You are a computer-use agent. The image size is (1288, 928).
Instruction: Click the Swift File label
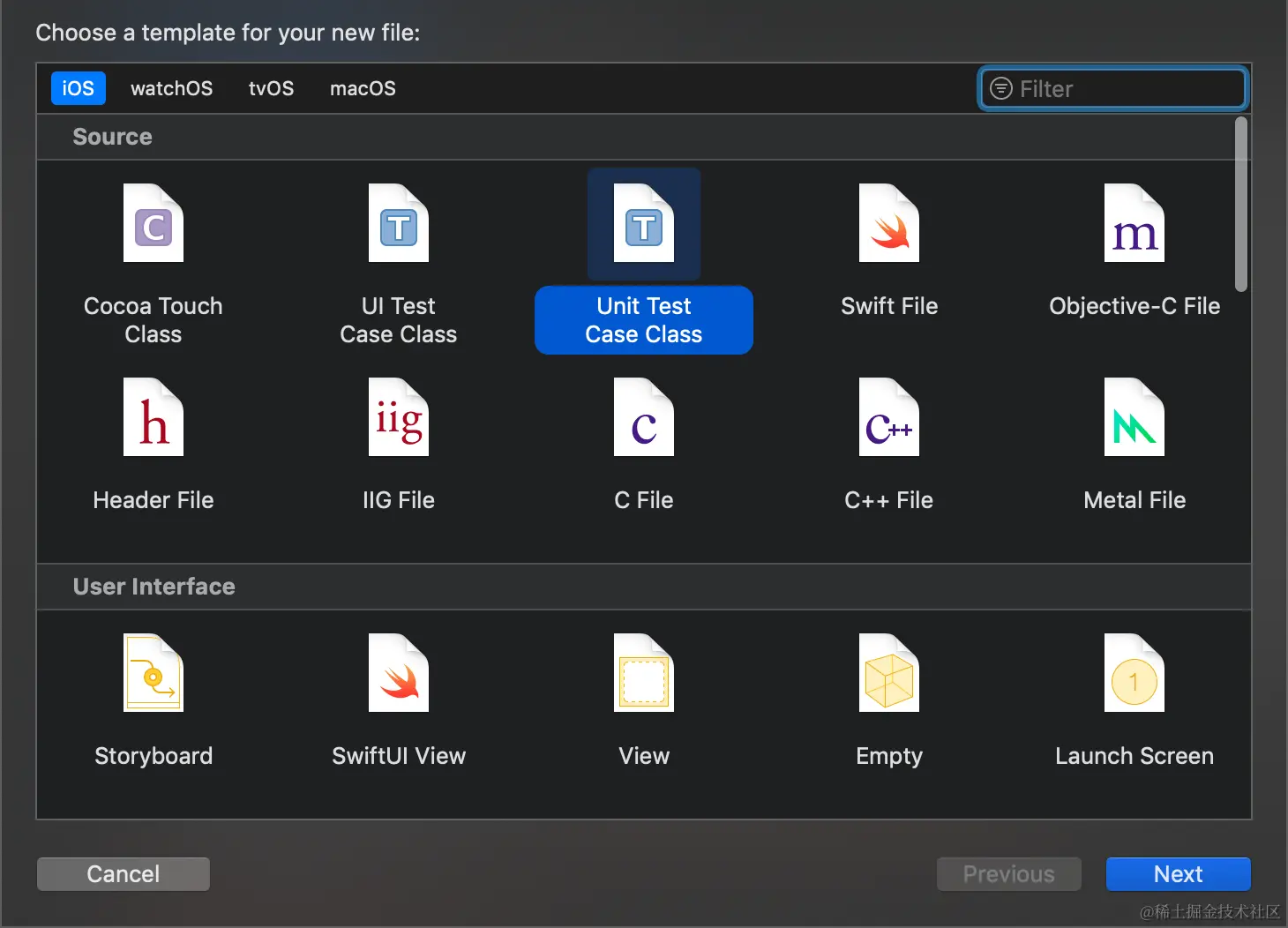[x=889, y=306]
